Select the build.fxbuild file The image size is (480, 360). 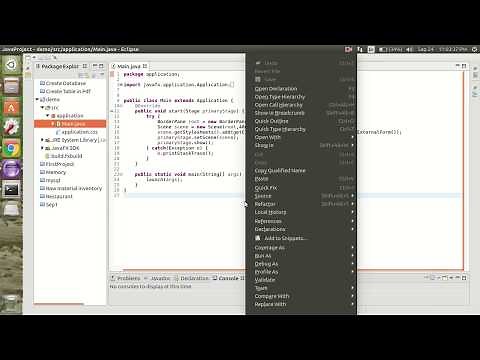pos(64,156)
